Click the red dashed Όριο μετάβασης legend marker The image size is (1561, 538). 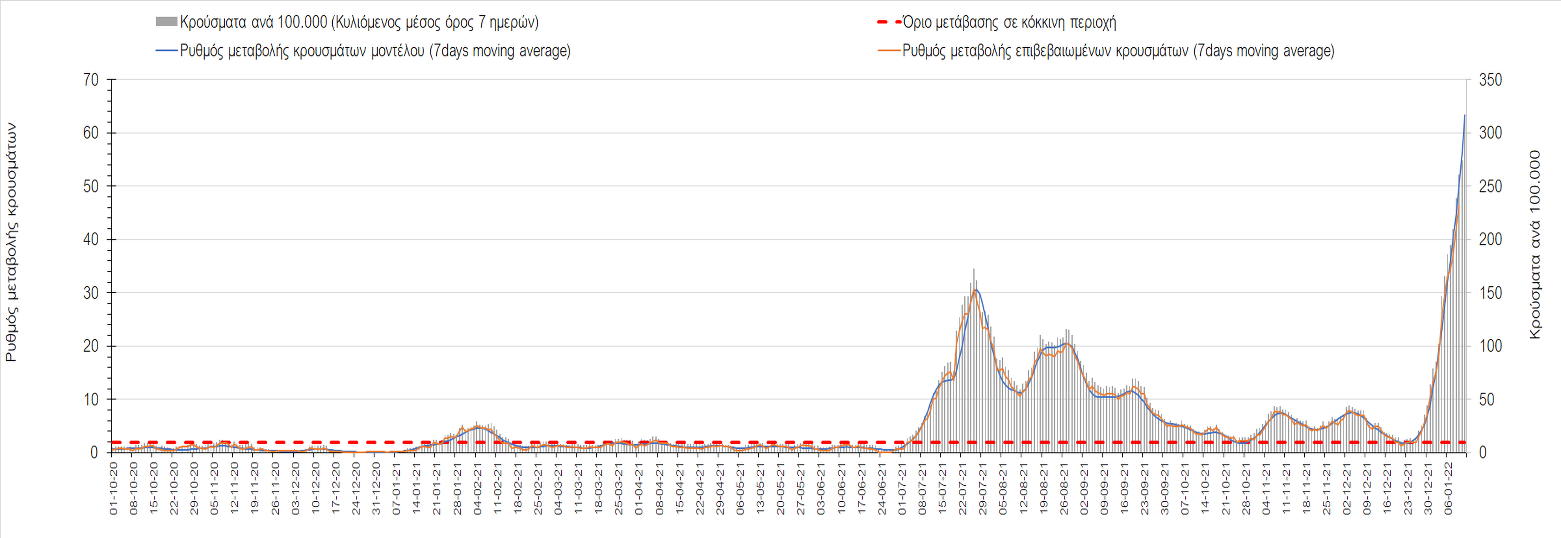click(887, 21)
